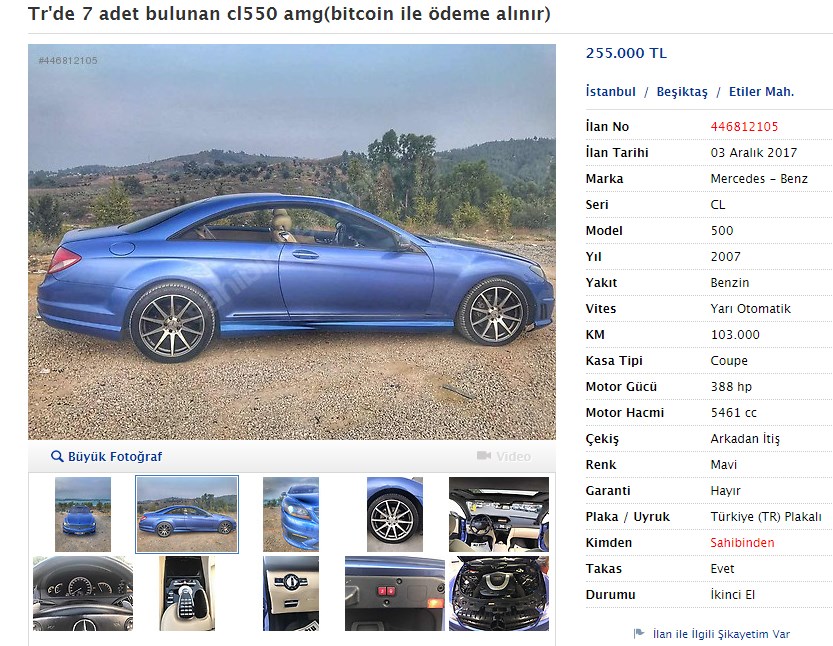This screenshot has width=833, height=646.
Task: Show the seat control switch thumbnail
Action: click(291, 593)
